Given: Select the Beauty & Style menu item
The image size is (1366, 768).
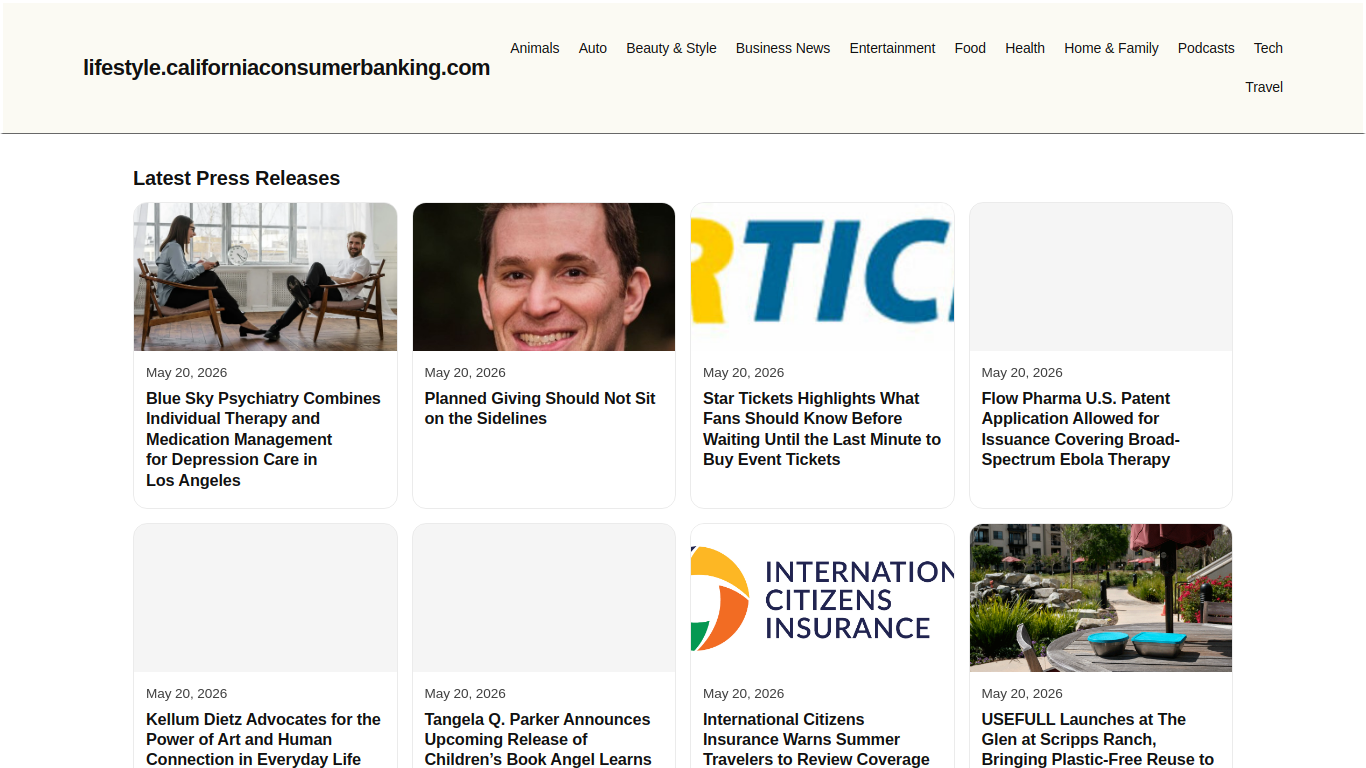Looking at the screenshot, I should tap(671, 48).
